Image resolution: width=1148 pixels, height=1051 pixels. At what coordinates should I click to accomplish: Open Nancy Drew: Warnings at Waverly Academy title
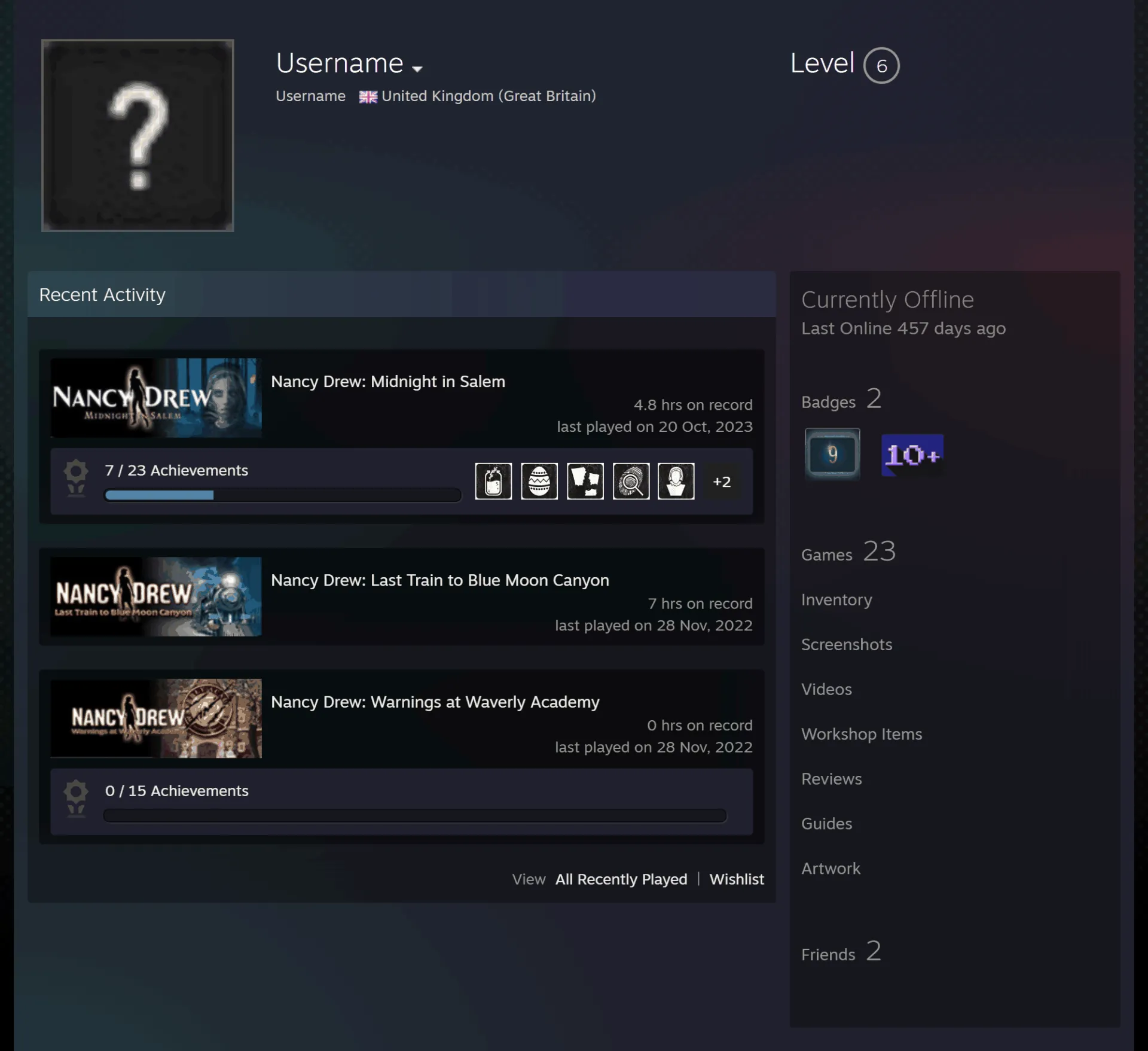point(435,702)
